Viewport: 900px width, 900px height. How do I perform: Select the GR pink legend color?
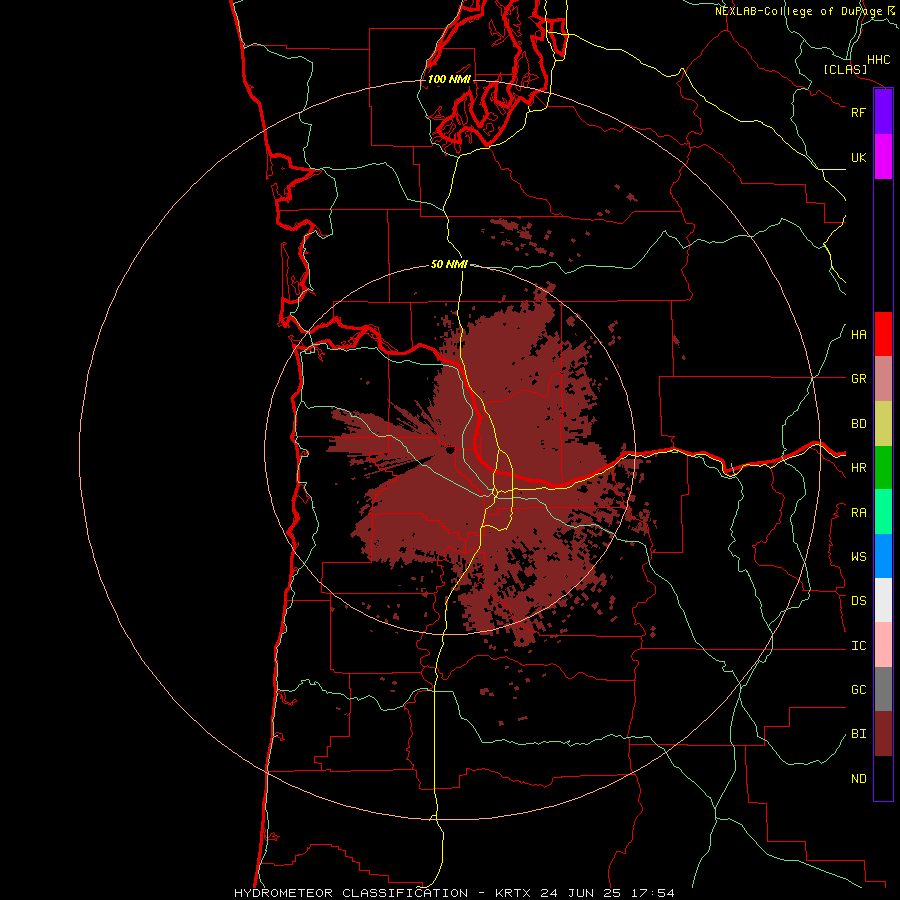[x=883, y=379]
